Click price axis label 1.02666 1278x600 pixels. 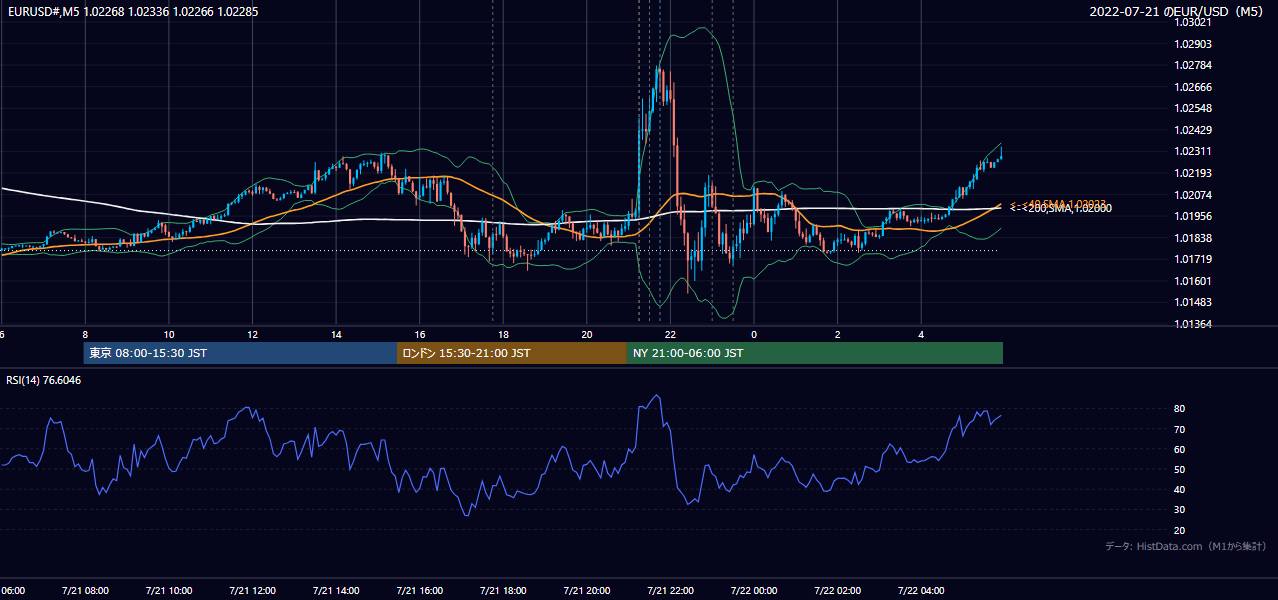coord(1193,88)
